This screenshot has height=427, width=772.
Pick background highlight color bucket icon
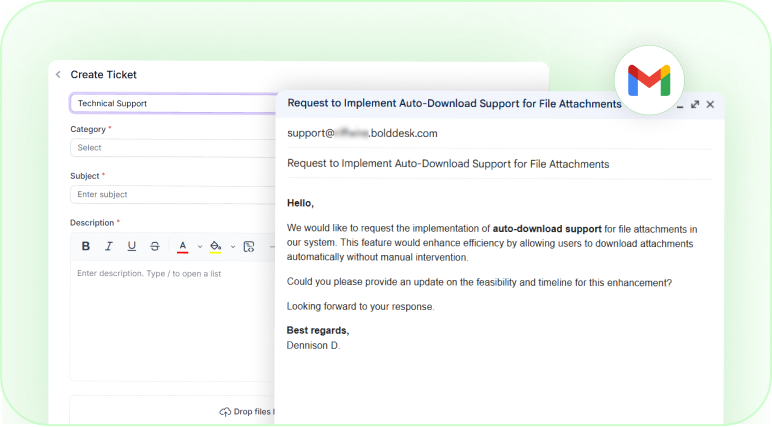coord(216,246)
